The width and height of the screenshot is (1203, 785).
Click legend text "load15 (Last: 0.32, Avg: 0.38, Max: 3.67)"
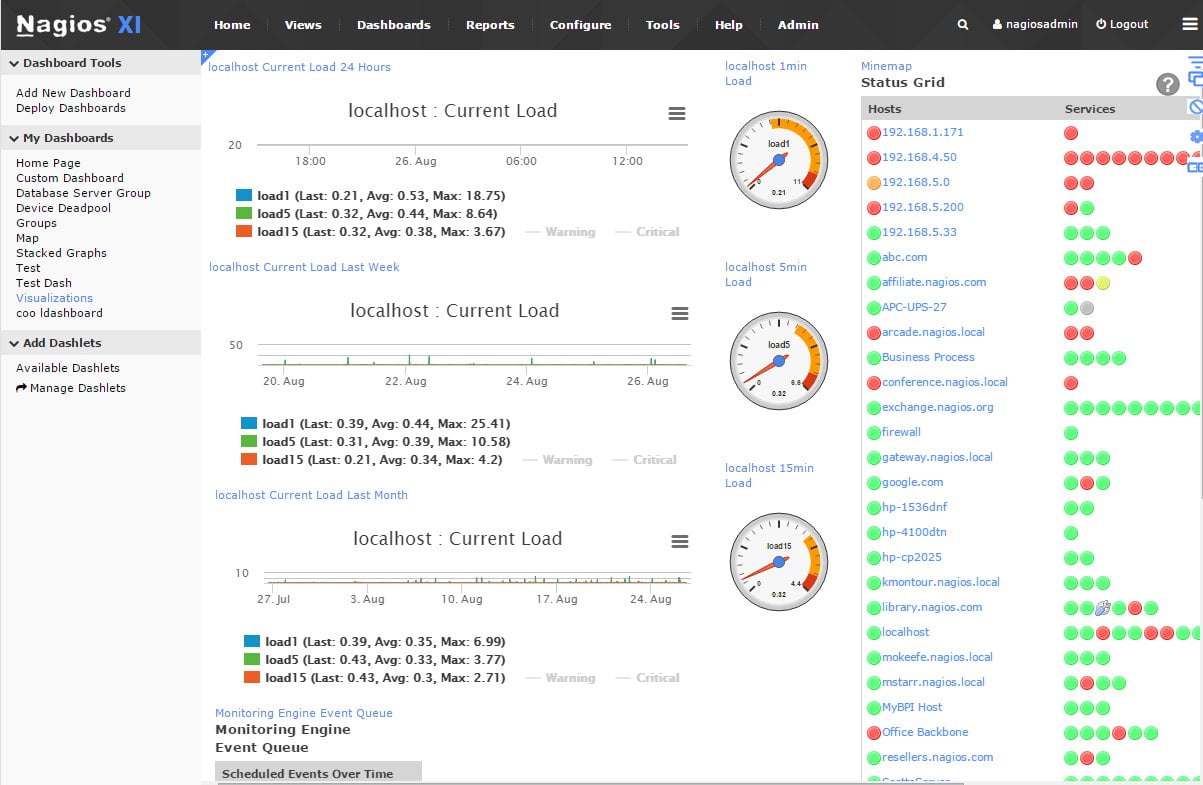[381, 232]
